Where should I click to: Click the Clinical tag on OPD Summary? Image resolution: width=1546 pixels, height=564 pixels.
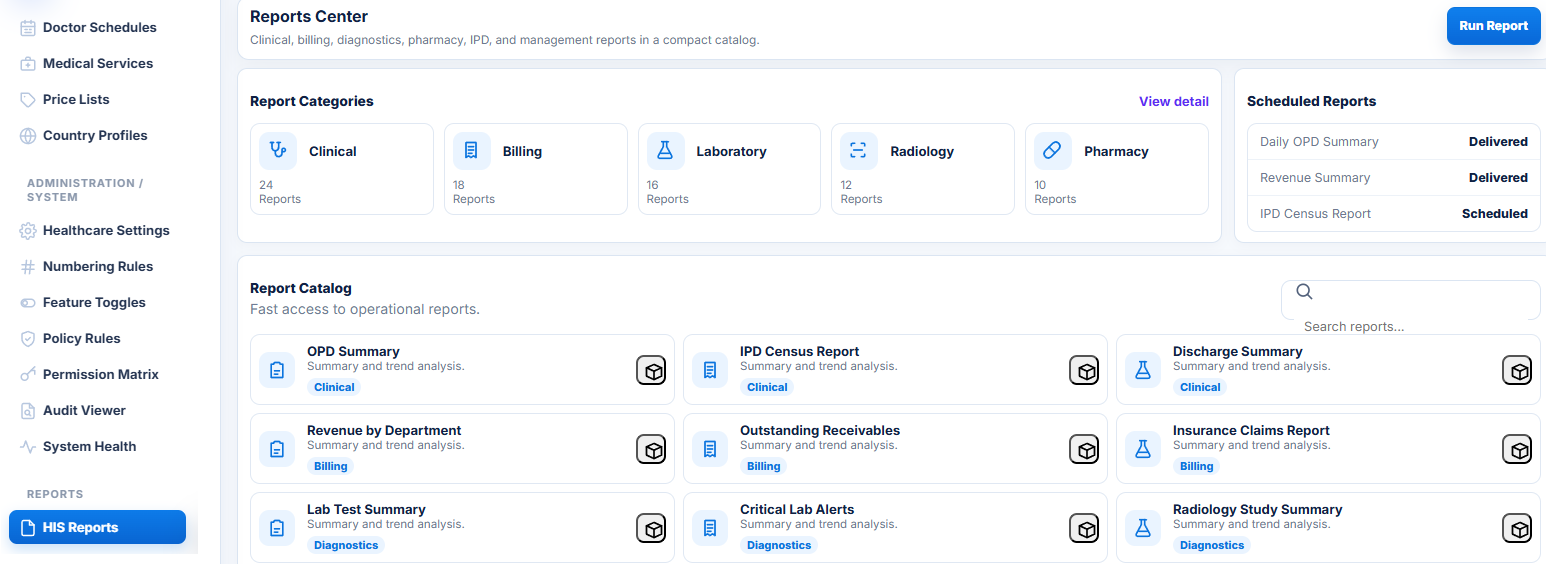point(334,387)
